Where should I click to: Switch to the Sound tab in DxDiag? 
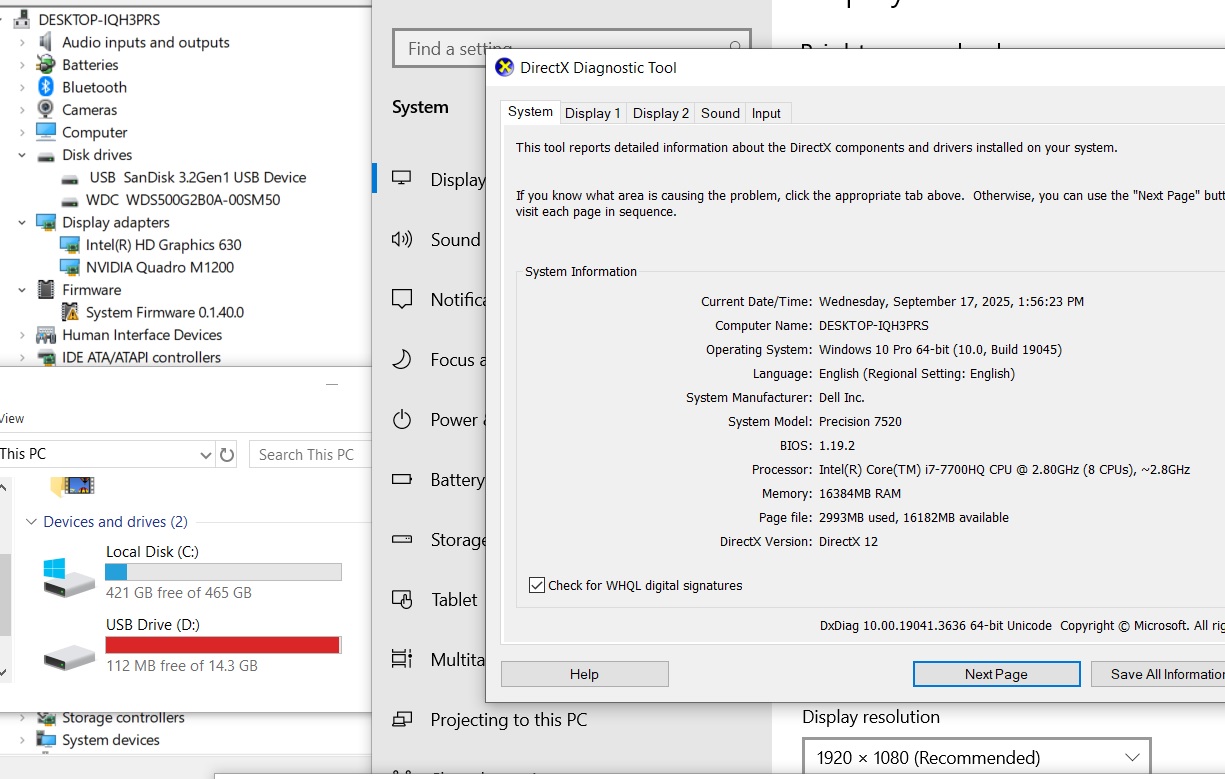720,113
